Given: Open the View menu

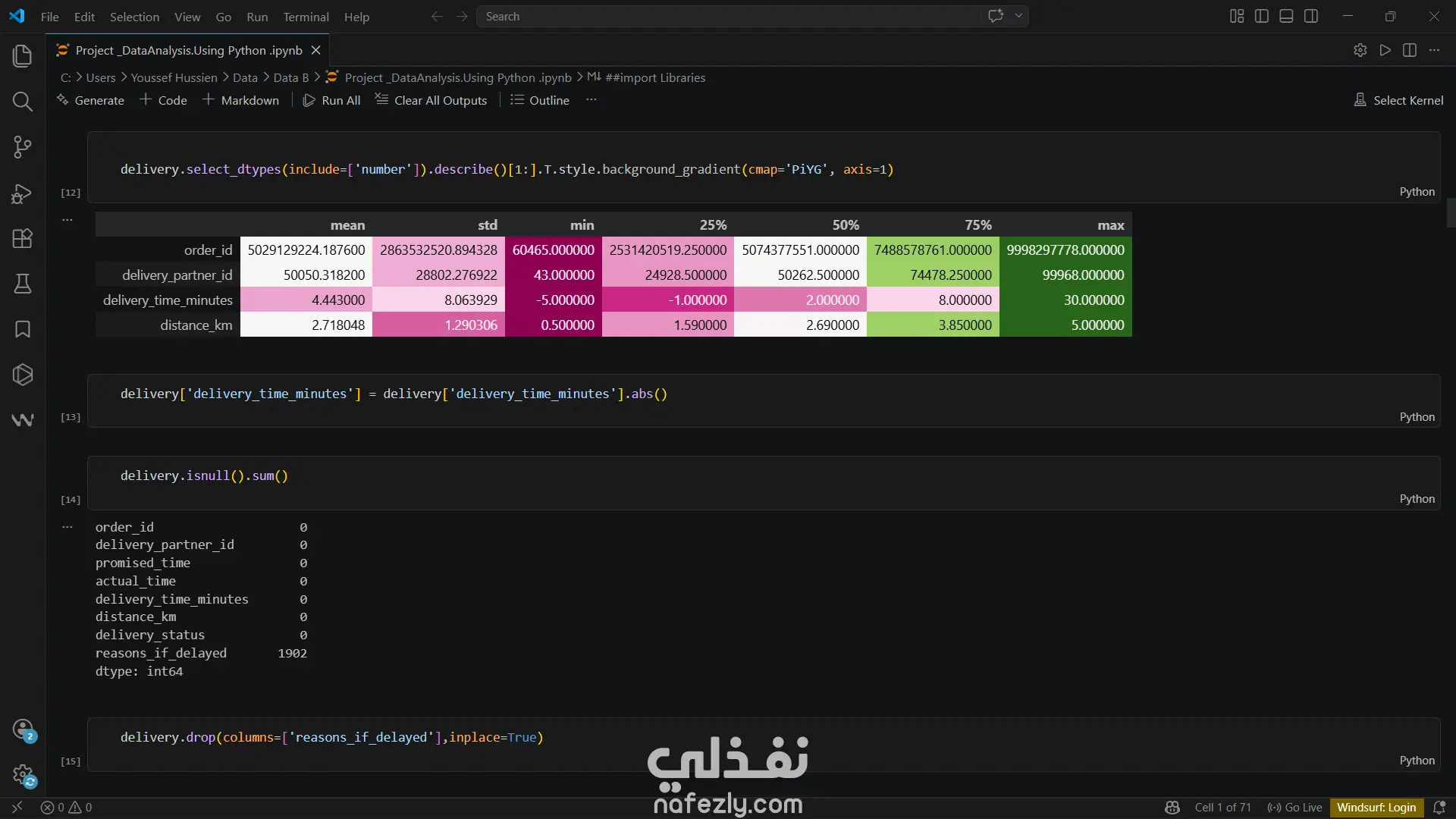Looking at the screenshot, I should tap(187, 17).
